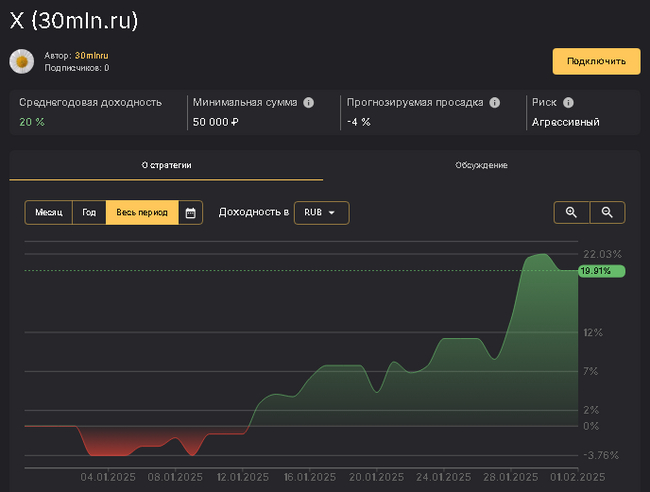Open author profile link 30mlnru
Image resolution: width=650 pixels, height=492 pixels.
(92, 55)
